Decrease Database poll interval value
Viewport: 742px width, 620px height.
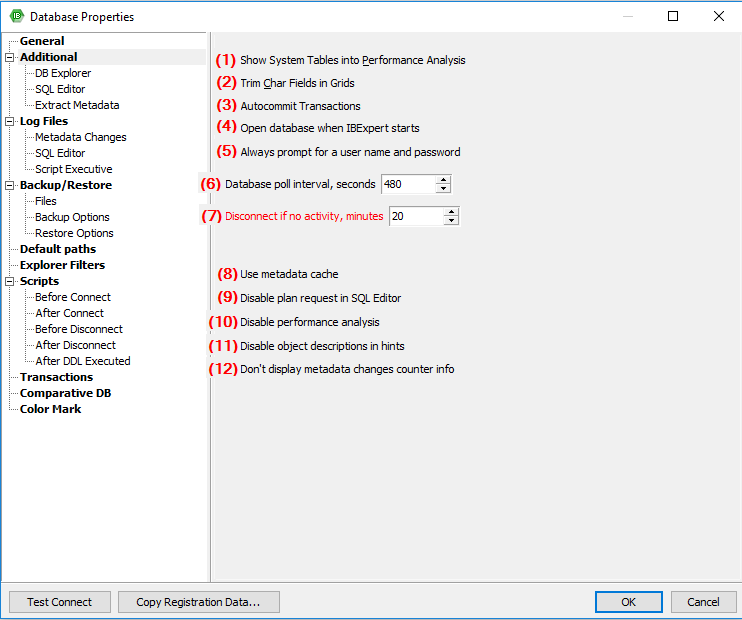pyautogui.click(x=443, y=188)
